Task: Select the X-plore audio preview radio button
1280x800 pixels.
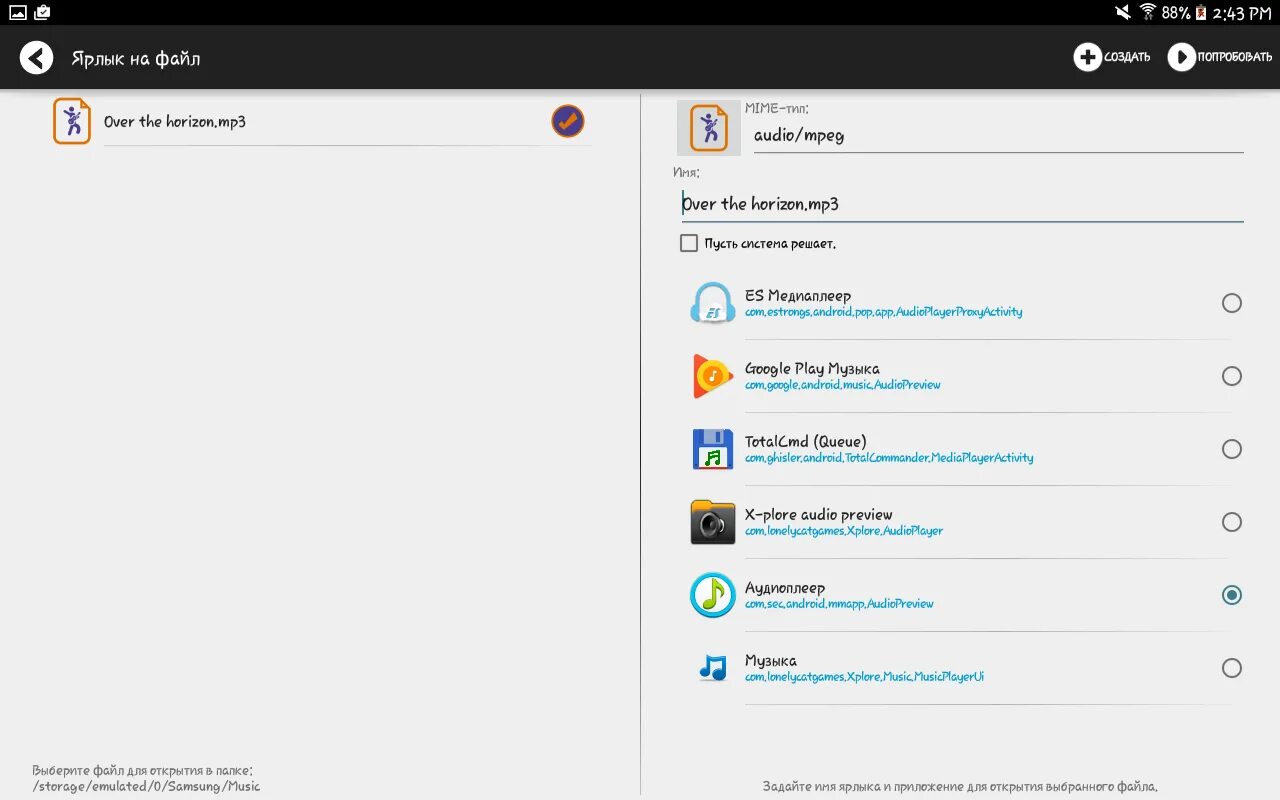Action: click(1232, 522)
